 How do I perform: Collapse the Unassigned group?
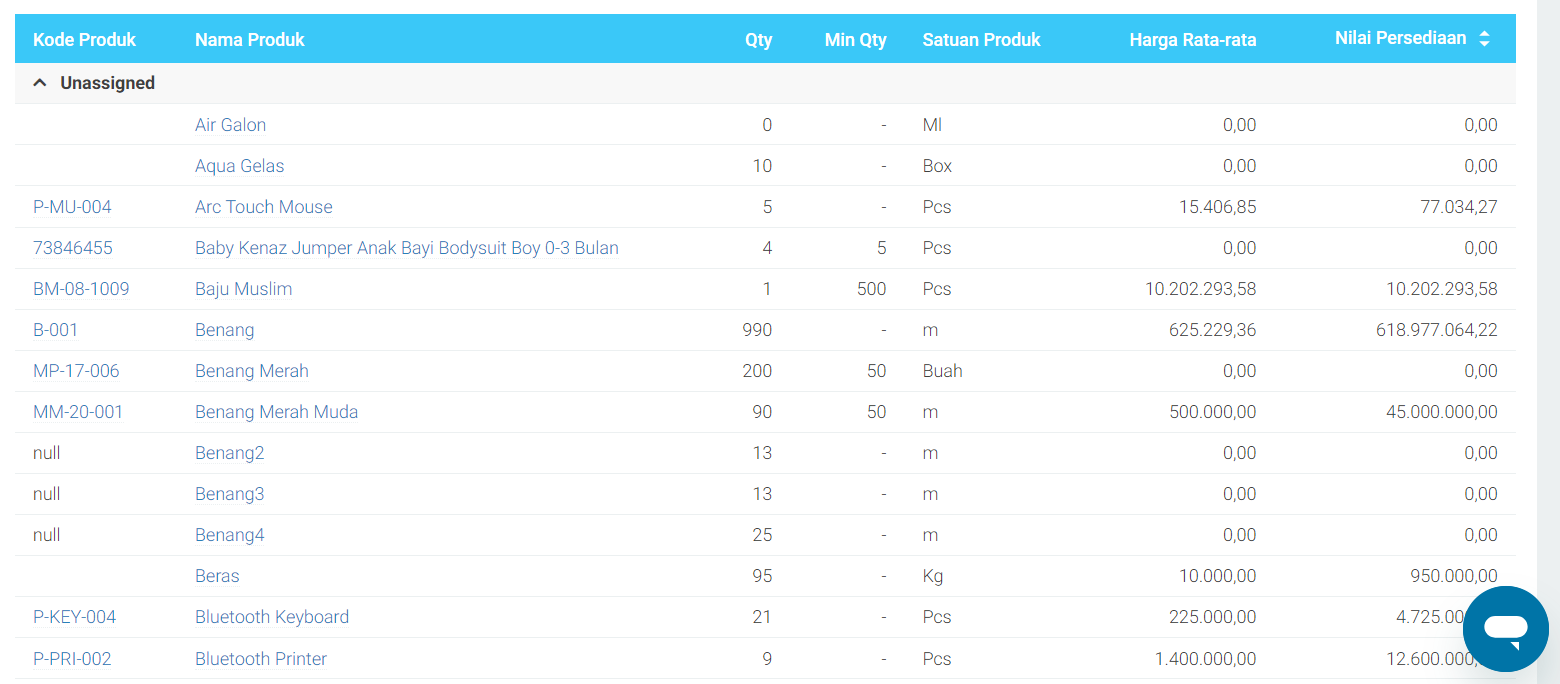pos(40,83)
